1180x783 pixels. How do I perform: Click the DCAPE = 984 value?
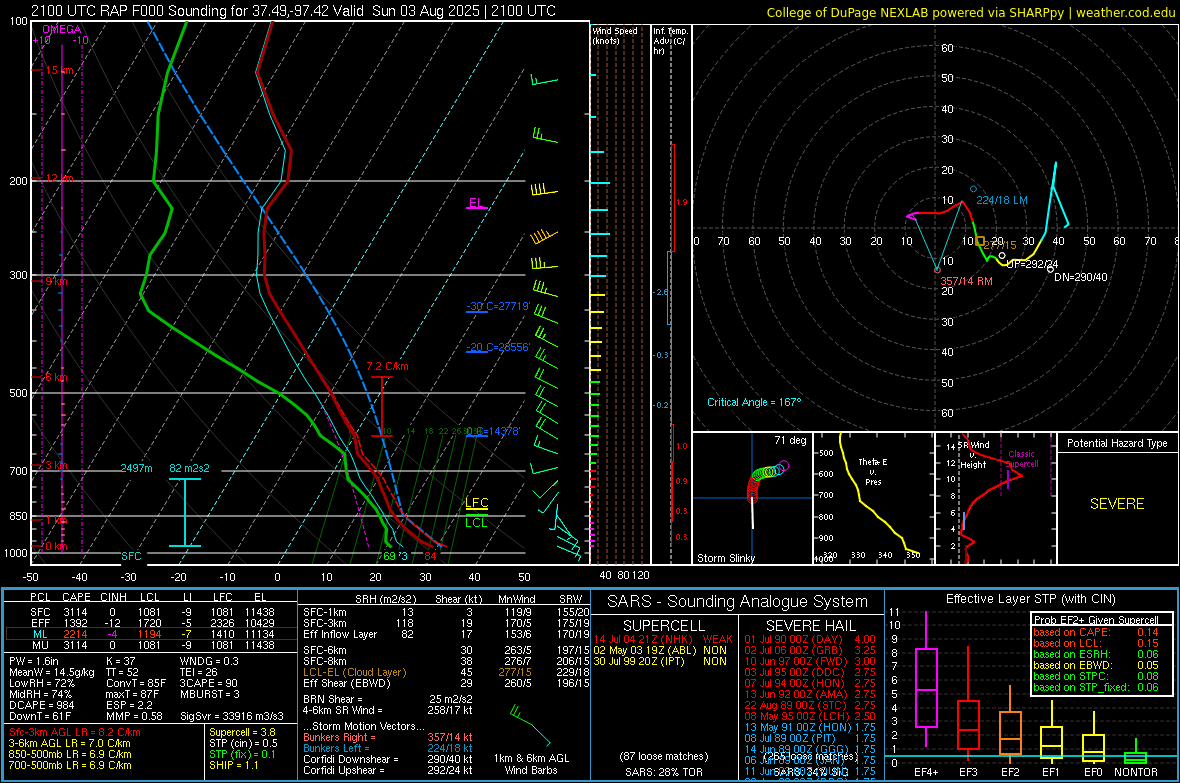[x=41, y=705]
